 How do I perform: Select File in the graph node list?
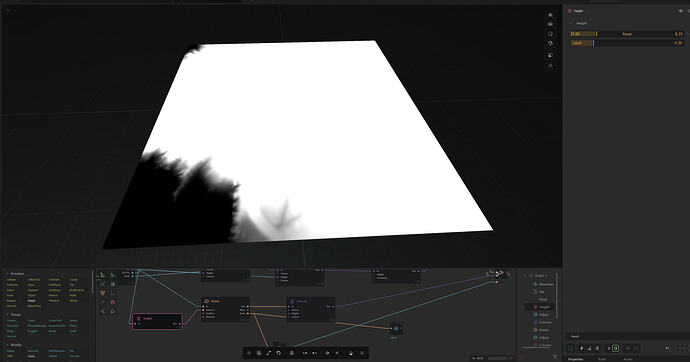pyautogui.click(x=542, y=292)
